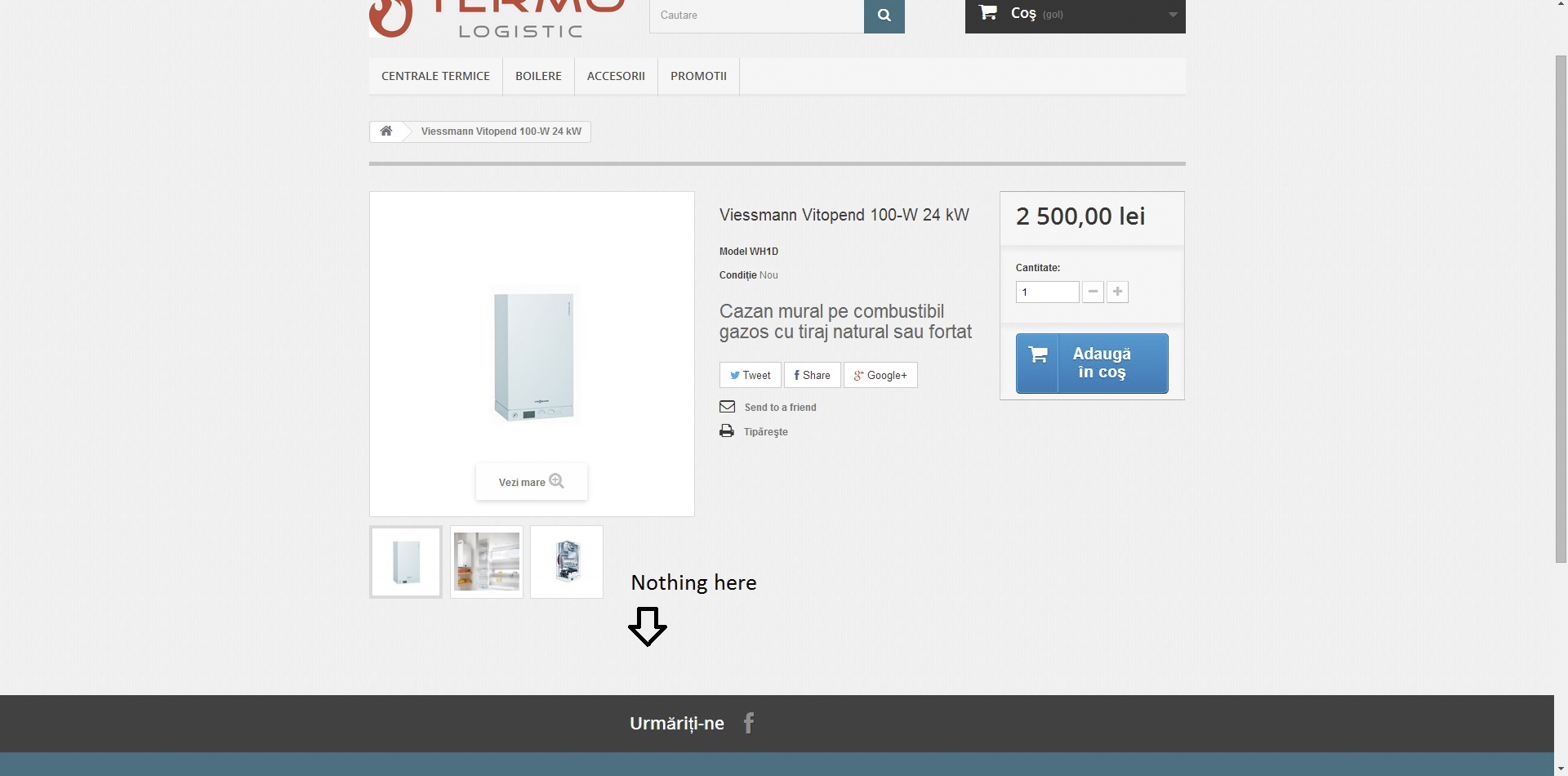The width and height of the screenshot is (1568, 776).
Task: Click the printer icon beside Tipărește
Action: (x=727, y=431)
